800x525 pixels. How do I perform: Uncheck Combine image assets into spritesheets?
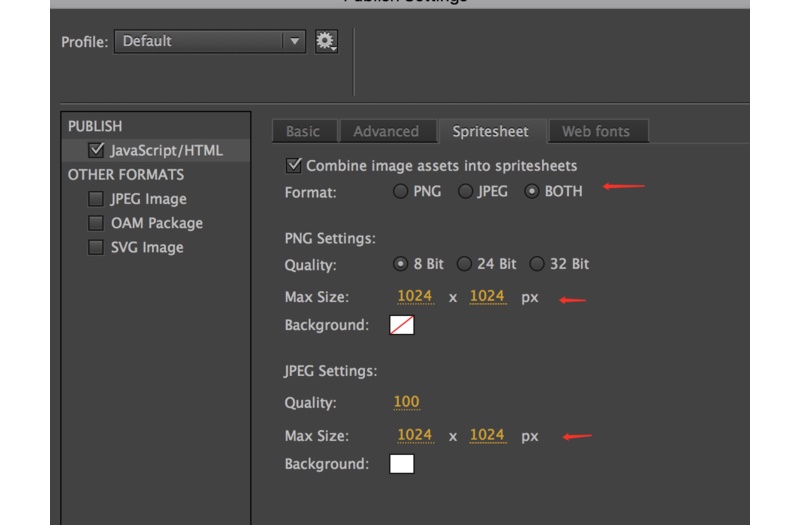pos(294,165)
